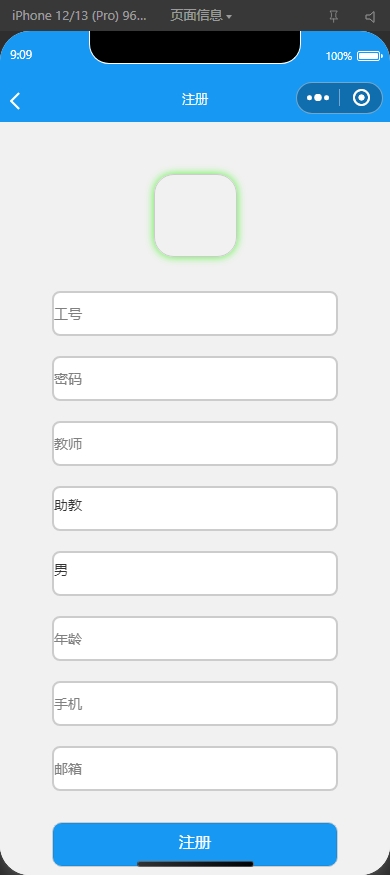Select the 教师 field

[195, 444]
